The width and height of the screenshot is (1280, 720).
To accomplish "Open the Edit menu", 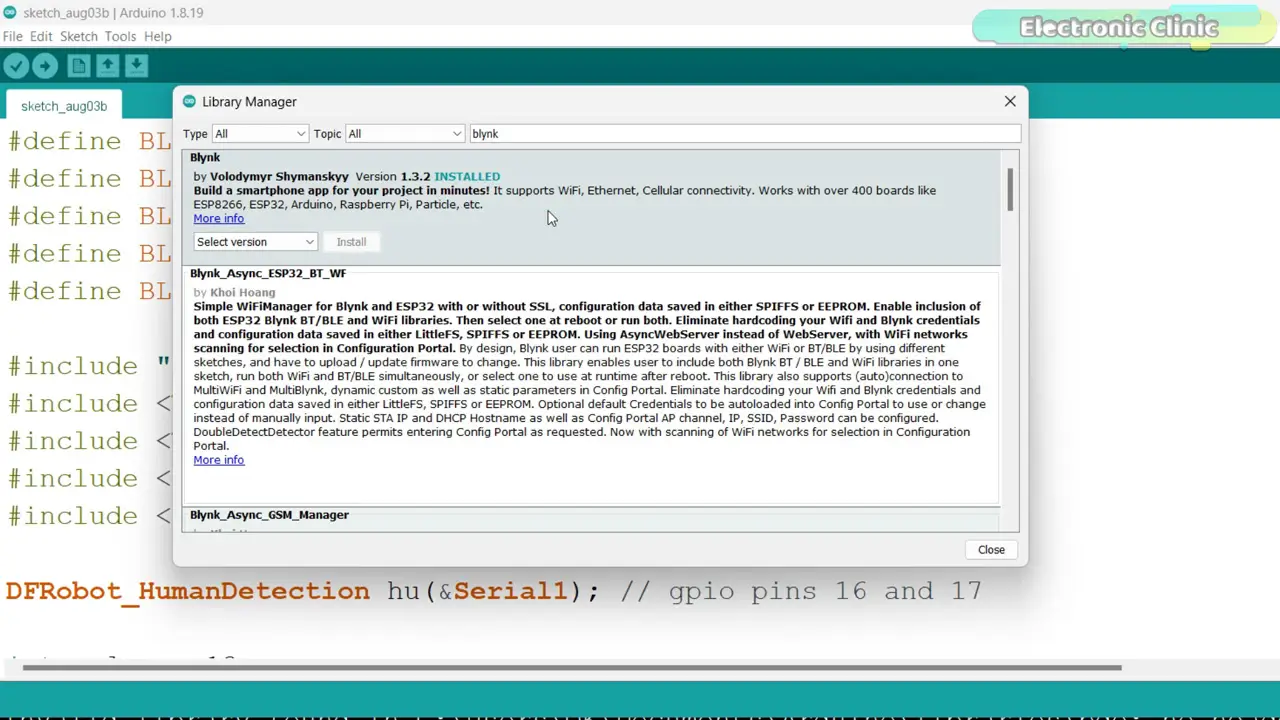I will click(41, 36).
